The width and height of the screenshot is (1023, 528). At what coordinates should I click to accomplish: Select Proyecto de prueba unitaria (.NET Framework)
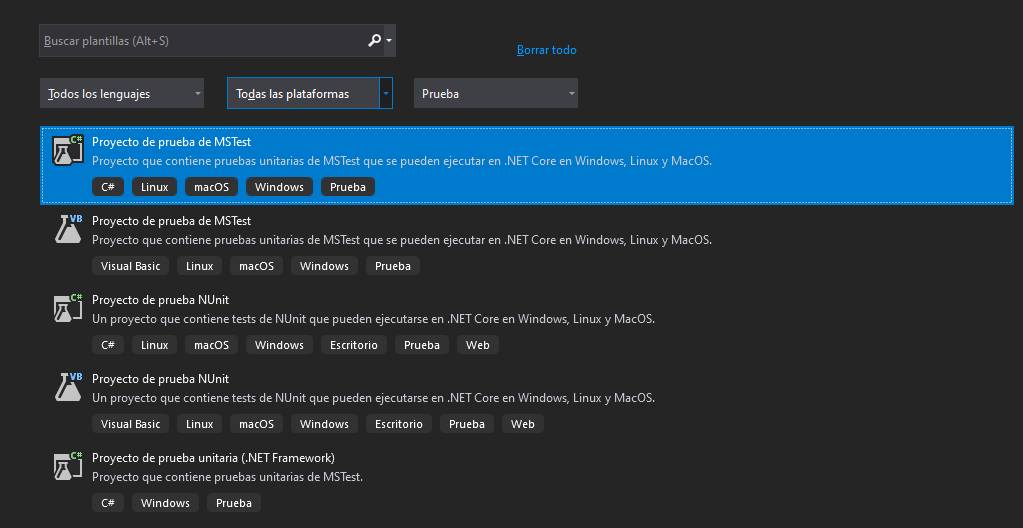(x=213, y=458)
